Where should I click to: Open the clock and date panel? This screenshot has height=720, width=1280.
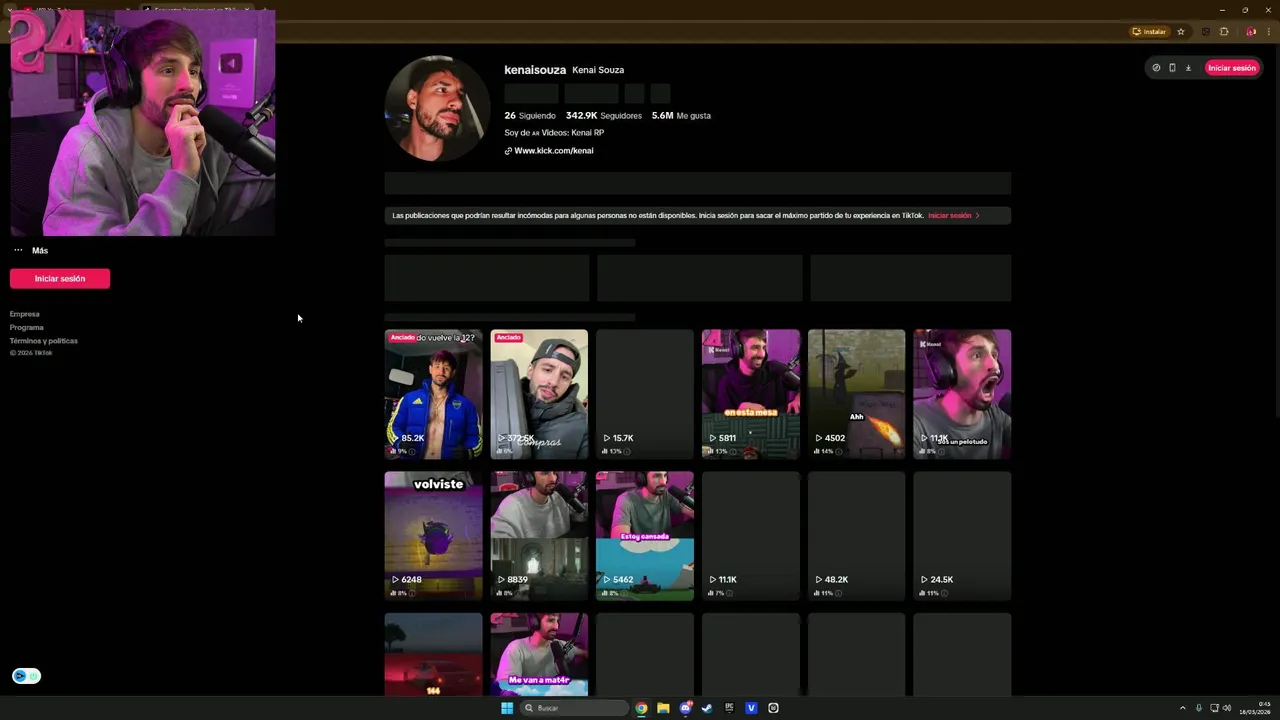click(x=1255, y=708)
